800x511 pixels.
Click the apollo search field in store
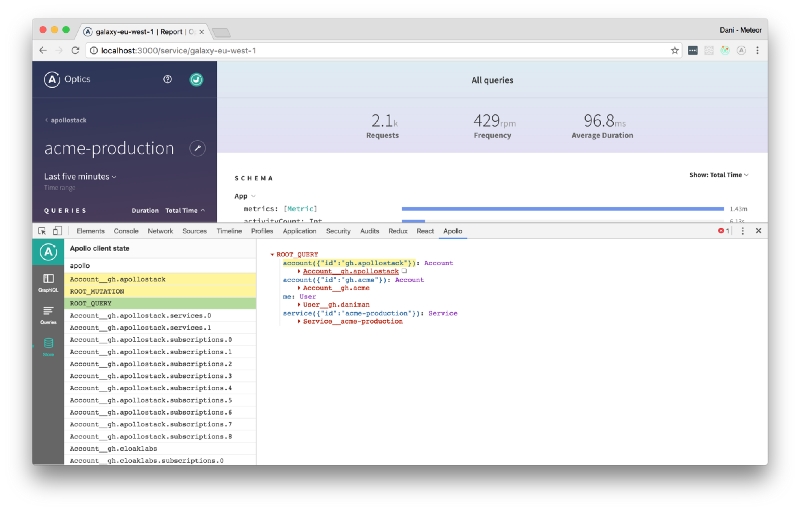[160, 265]
